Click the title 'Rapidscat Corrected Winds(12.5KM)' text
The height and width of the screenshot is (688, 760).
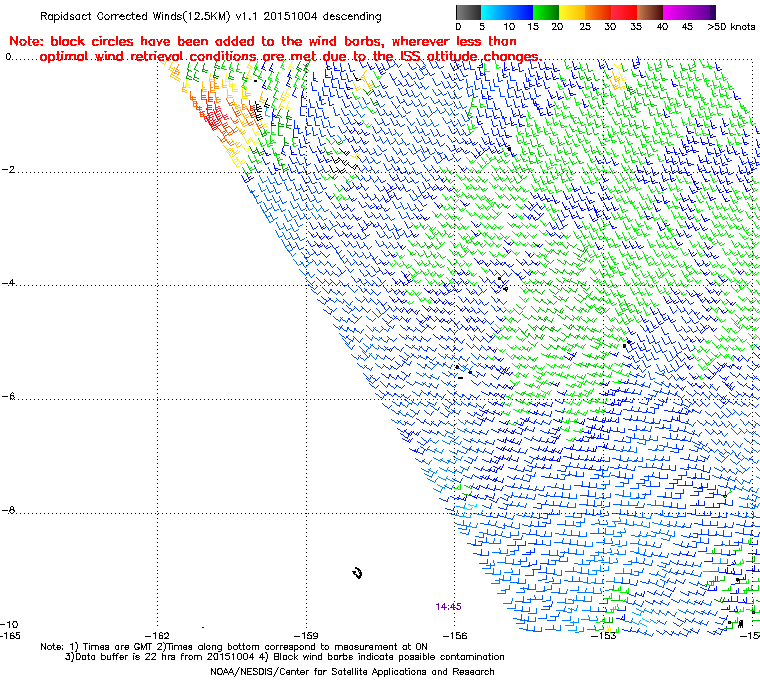click(135, 16)
